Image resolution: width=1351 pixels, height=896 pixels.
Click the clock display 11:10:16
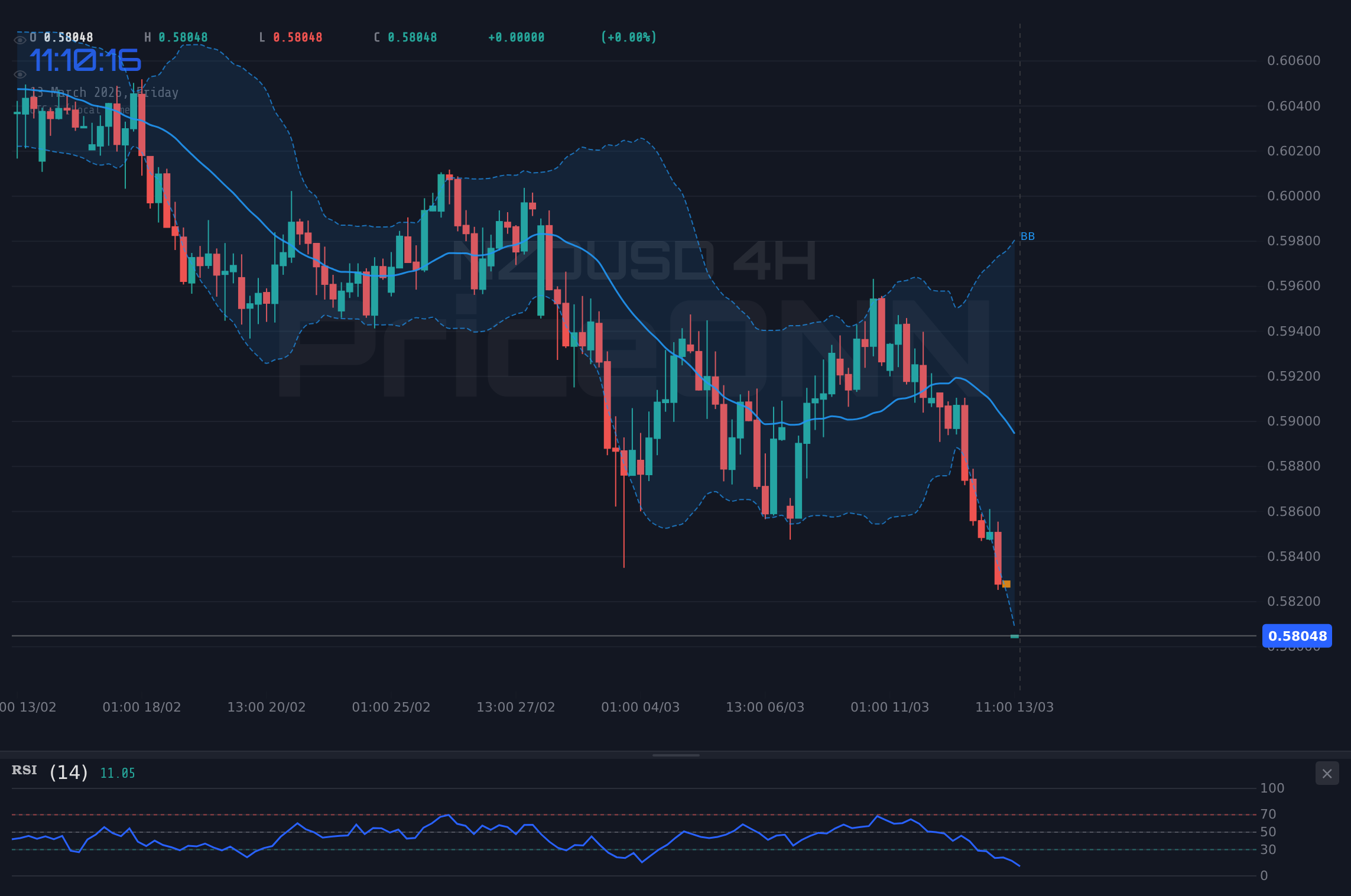click(85, 60)
